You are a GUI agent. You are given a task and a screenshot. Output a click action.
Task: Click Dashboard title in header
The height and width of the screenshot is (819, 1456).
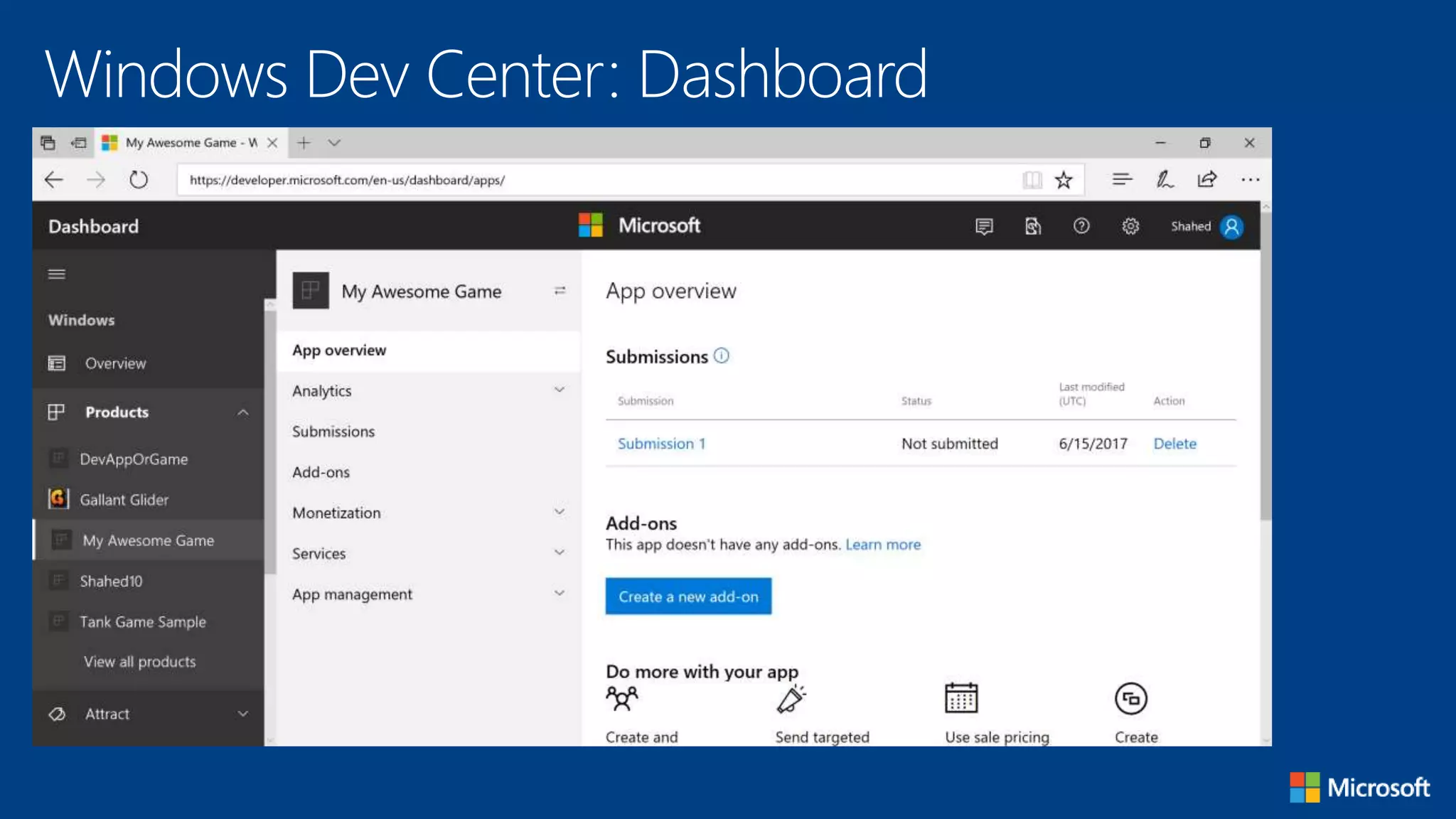94,227
